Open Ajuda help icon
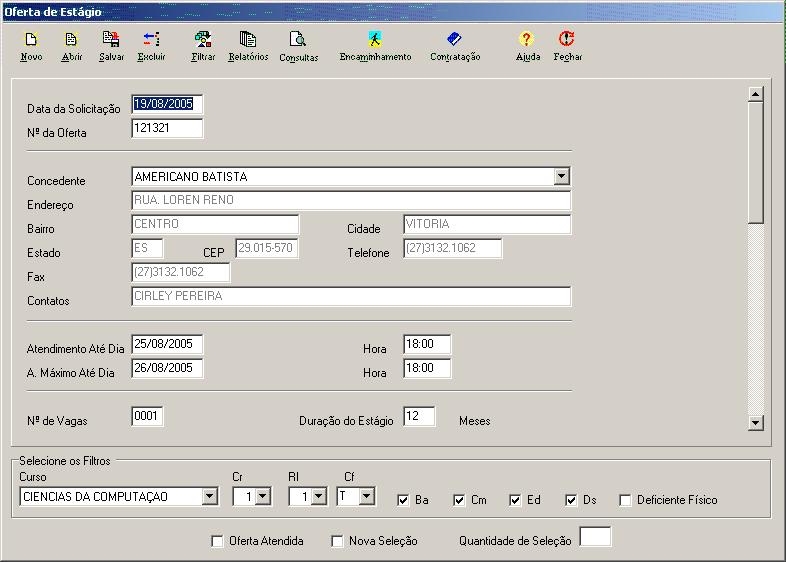 (526, 40)
